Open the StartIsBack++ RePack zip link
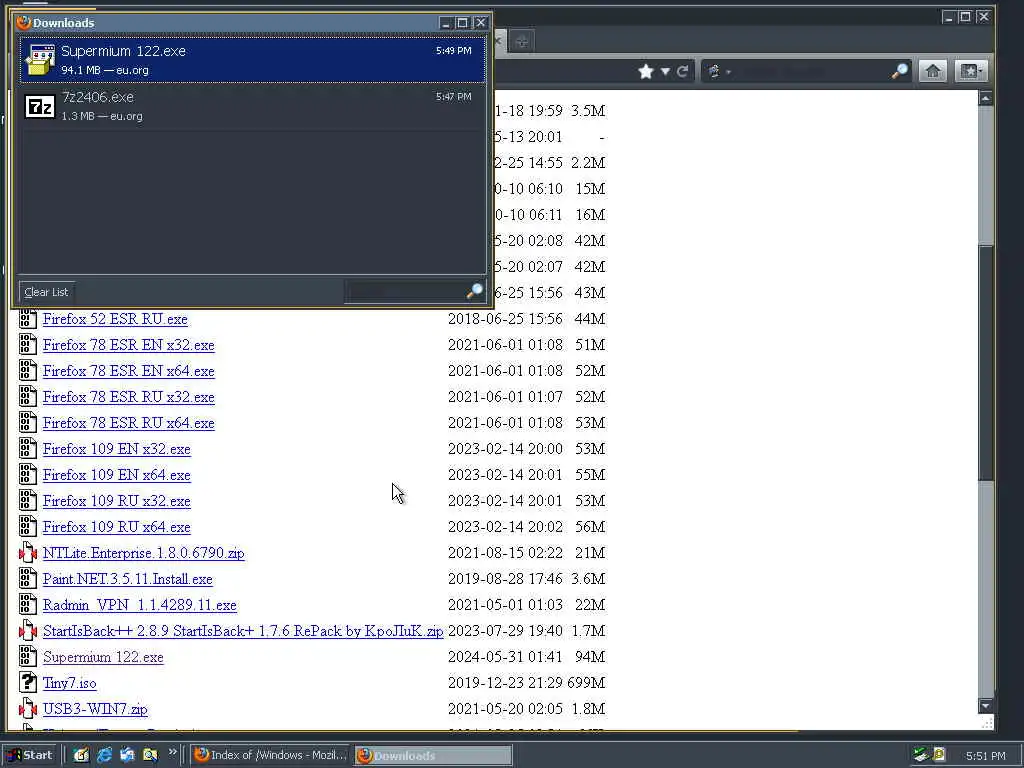Image resolution: width=1024 pixels, height=768 pixels. pos(243,631)
